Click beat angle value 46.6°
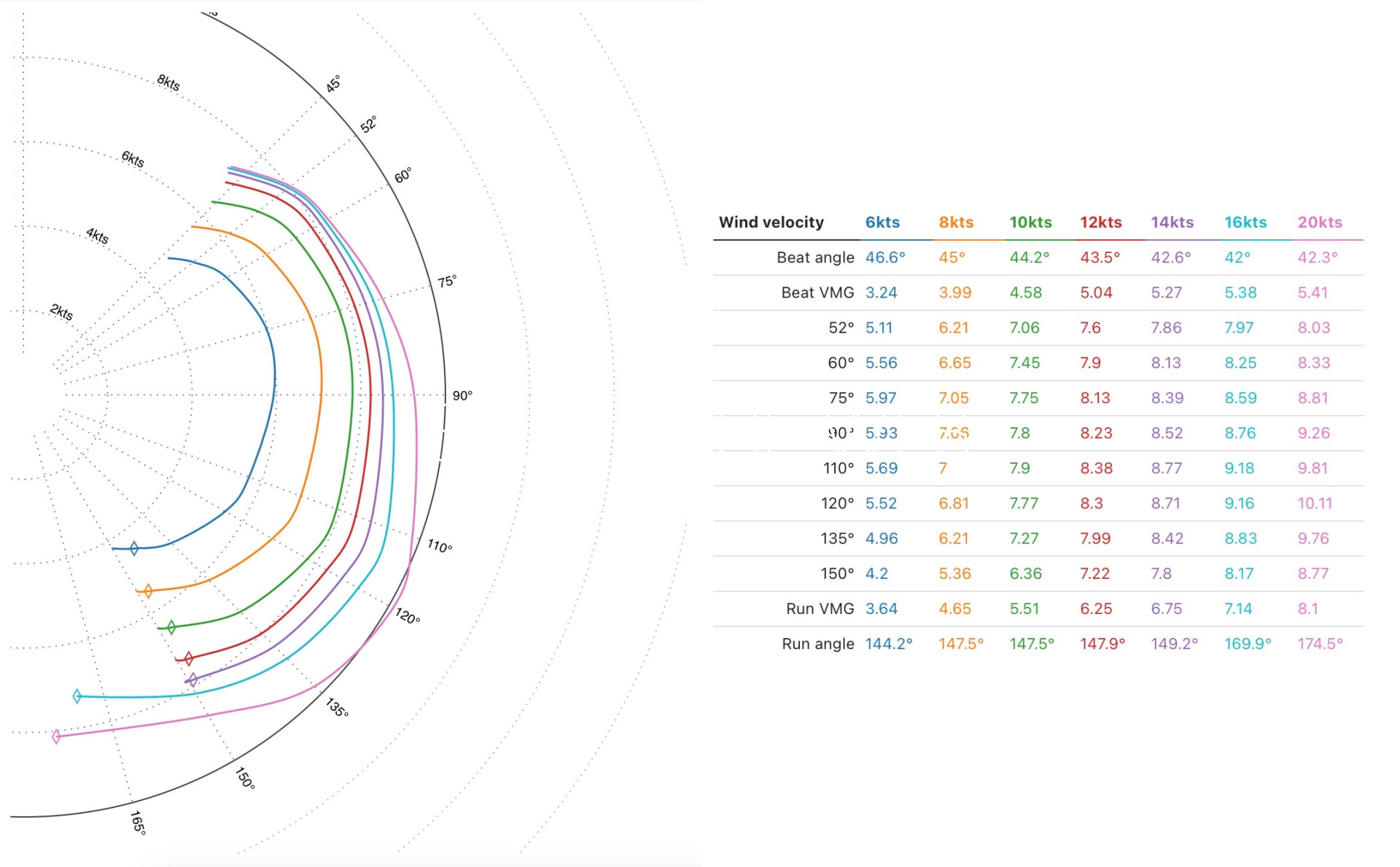 click(885, 257)
